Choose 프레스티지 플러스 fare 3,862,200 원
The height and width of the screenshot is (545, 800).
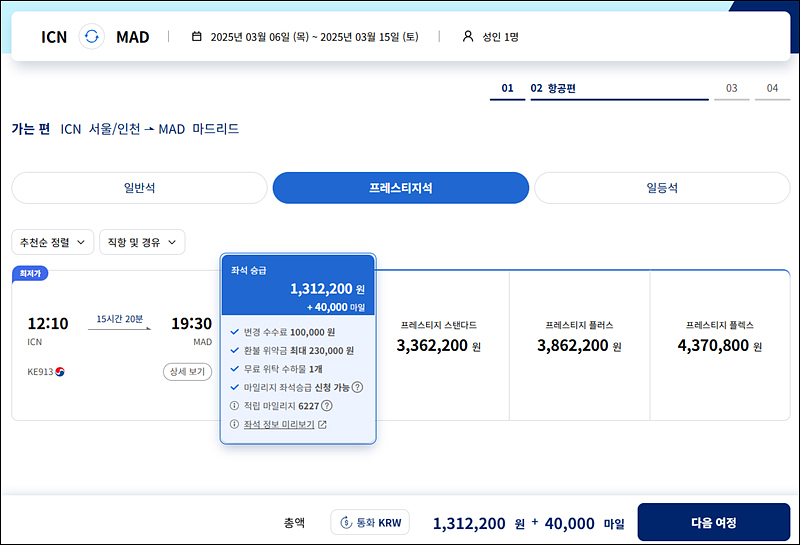pos(580,345)
